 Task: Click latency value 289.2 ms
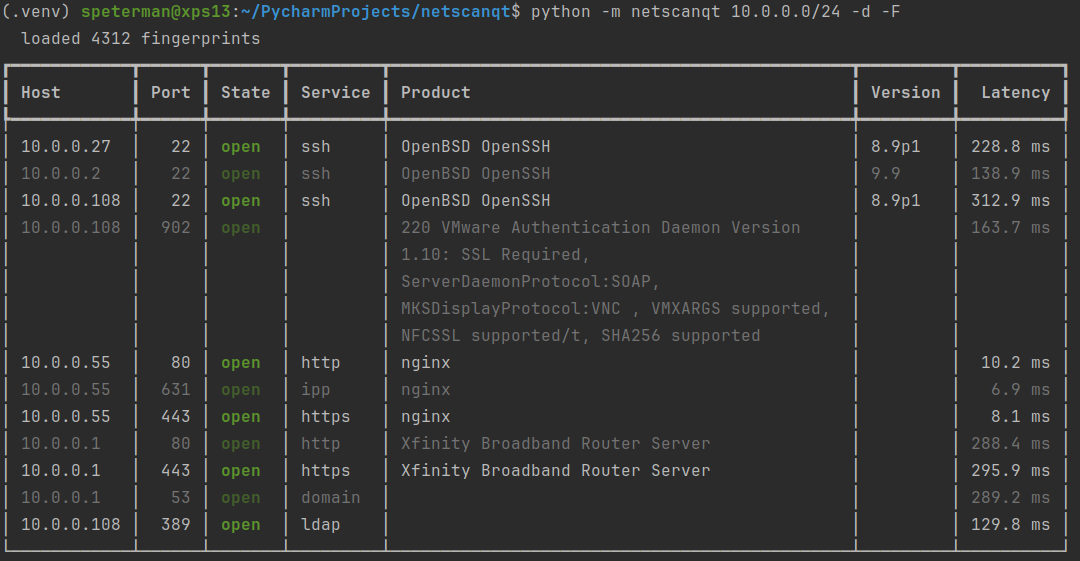pos(1010,498)
